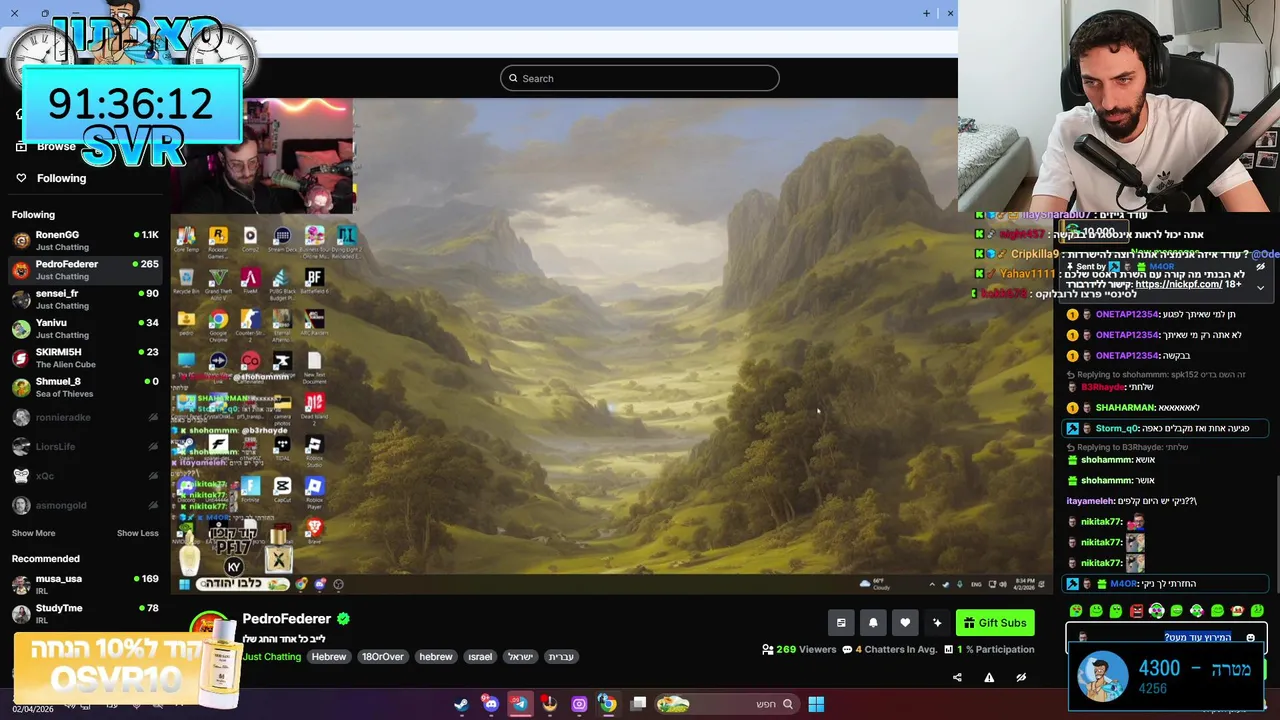This screenshot has height=720, width=1280.
Task: Click the taskbar search box
Action: [x=726, y=704]
